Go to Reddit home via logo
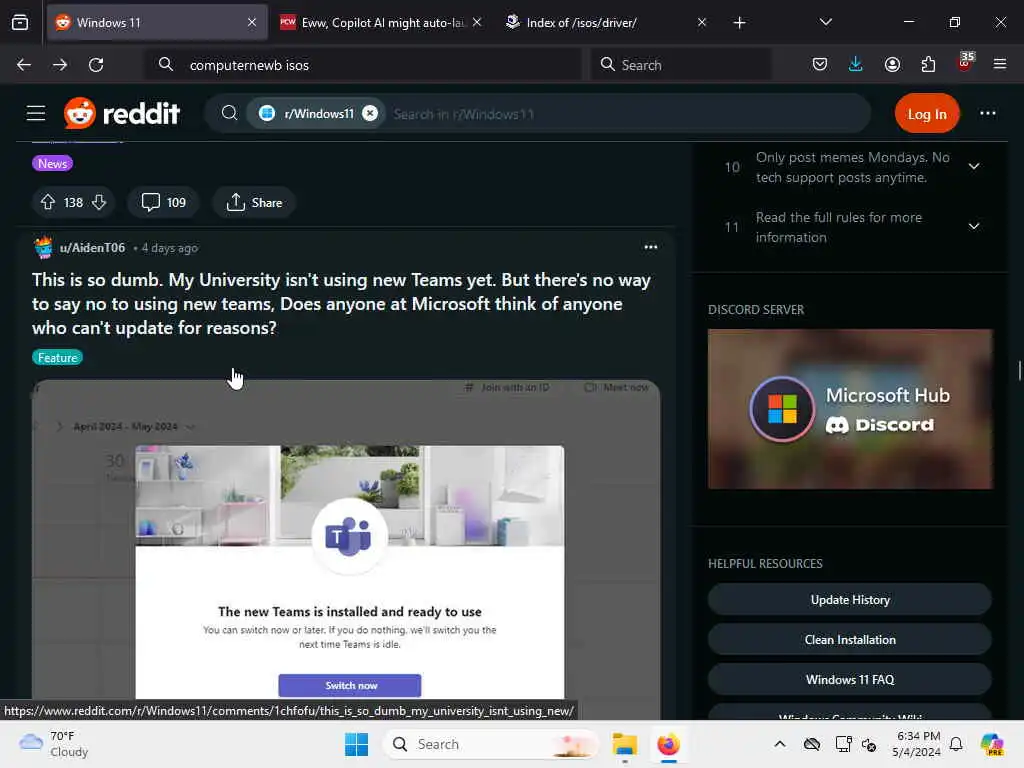This screenshot has width=1024, height=768. coord(121,114)
